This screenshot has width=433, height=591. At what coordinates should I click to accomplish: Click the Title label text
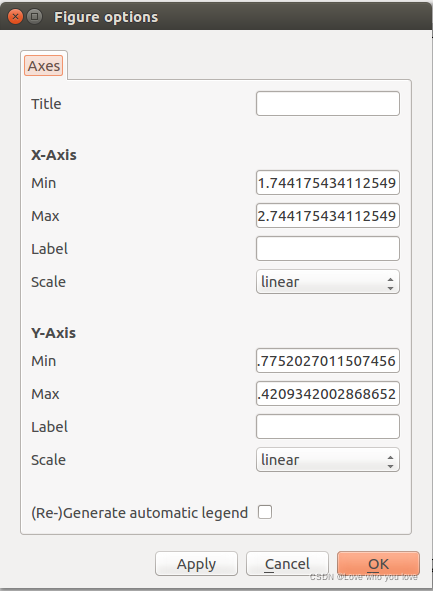pos(46,104)
